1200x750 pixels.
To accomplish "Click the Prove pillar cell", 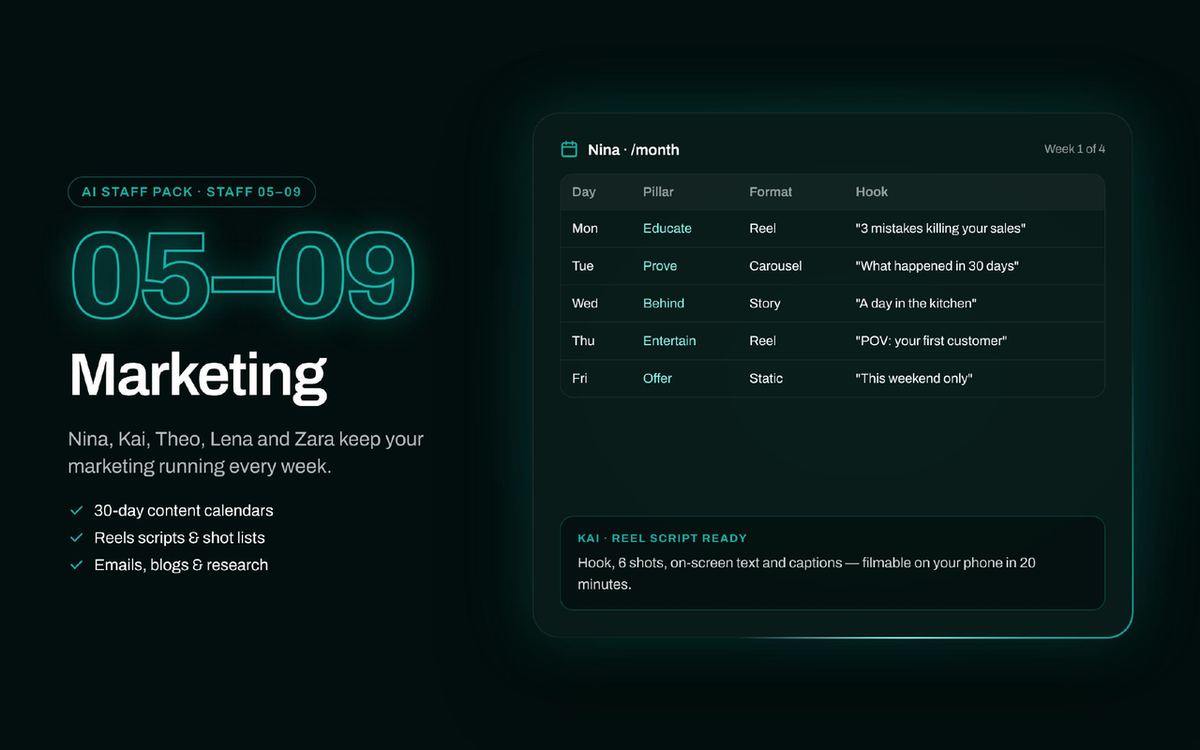I will [660, 266].
